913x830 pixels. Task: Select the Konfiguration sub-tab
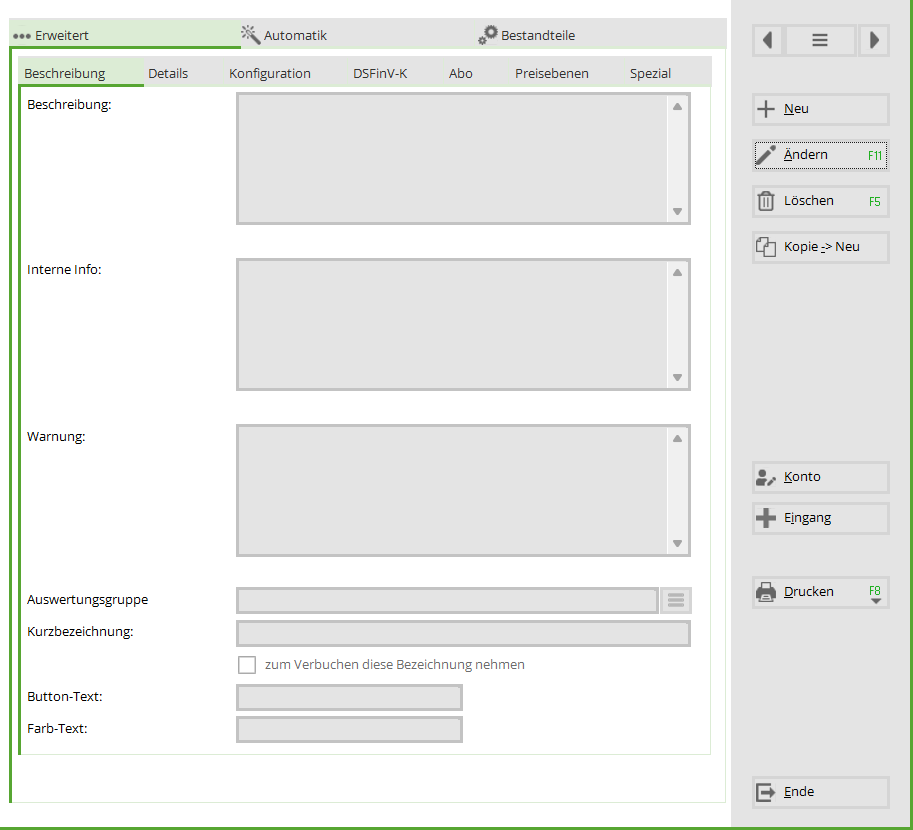coord(269,74)
